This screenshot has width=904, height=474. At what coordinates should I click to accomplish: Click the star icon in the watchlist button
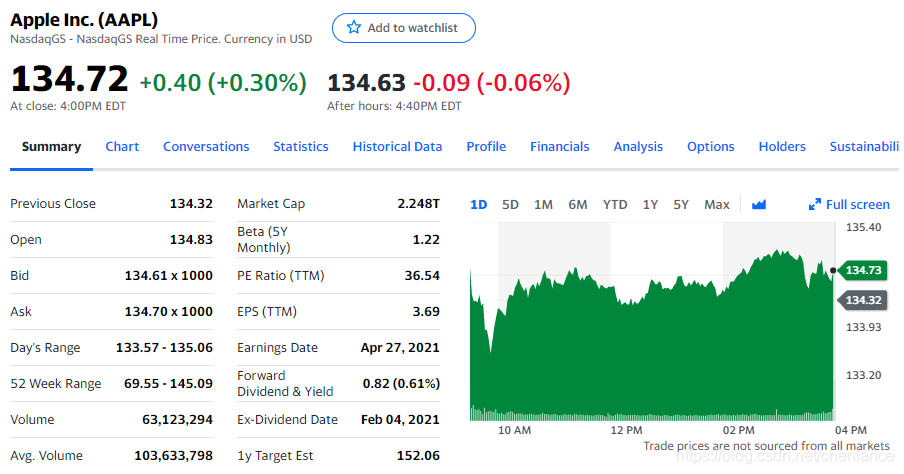click(x=354, y=27)
